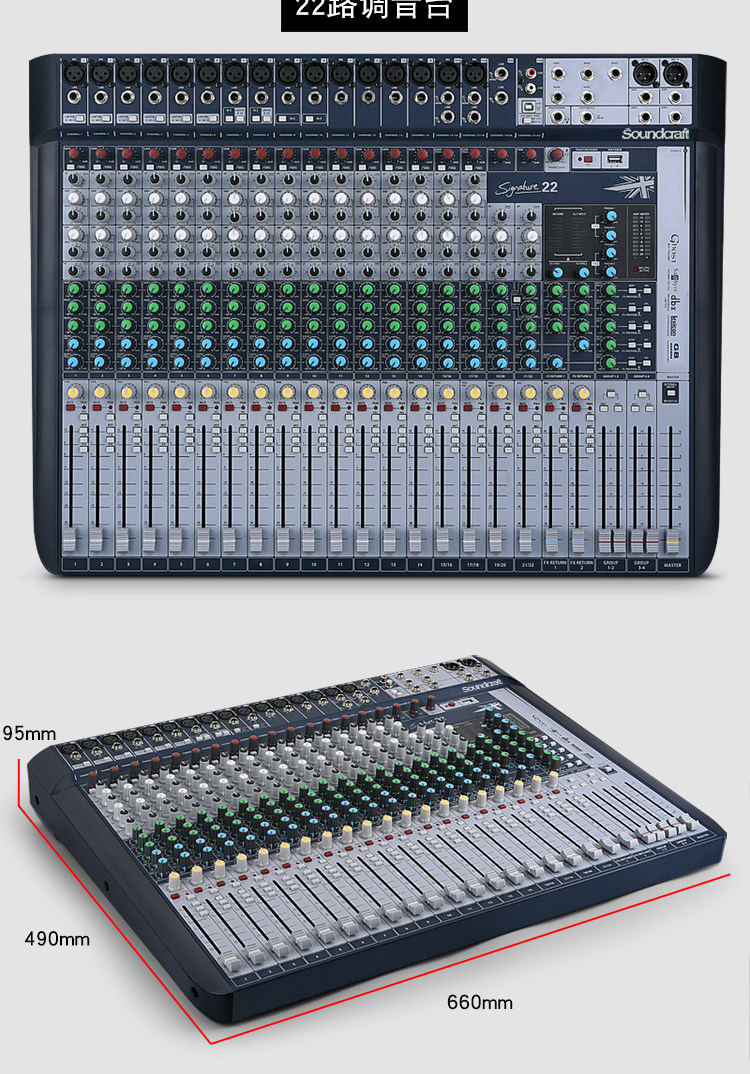Click the '17/18' channel label
The height and width of the screenshot is (1074, 750).
pyautogui.click(x=473, y=565)
